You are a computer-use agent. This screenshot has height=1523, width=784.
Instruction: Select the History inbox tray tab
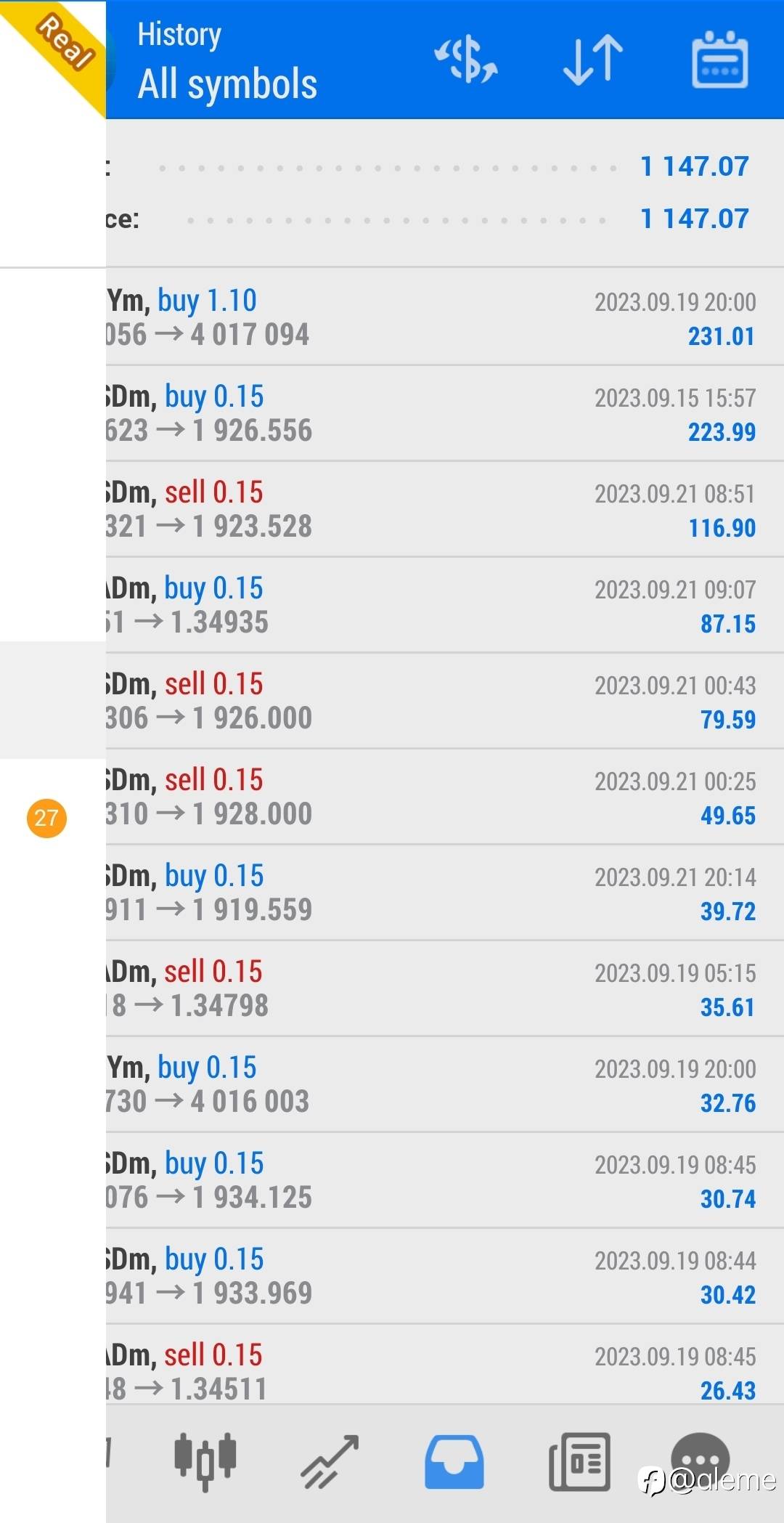454,1461
